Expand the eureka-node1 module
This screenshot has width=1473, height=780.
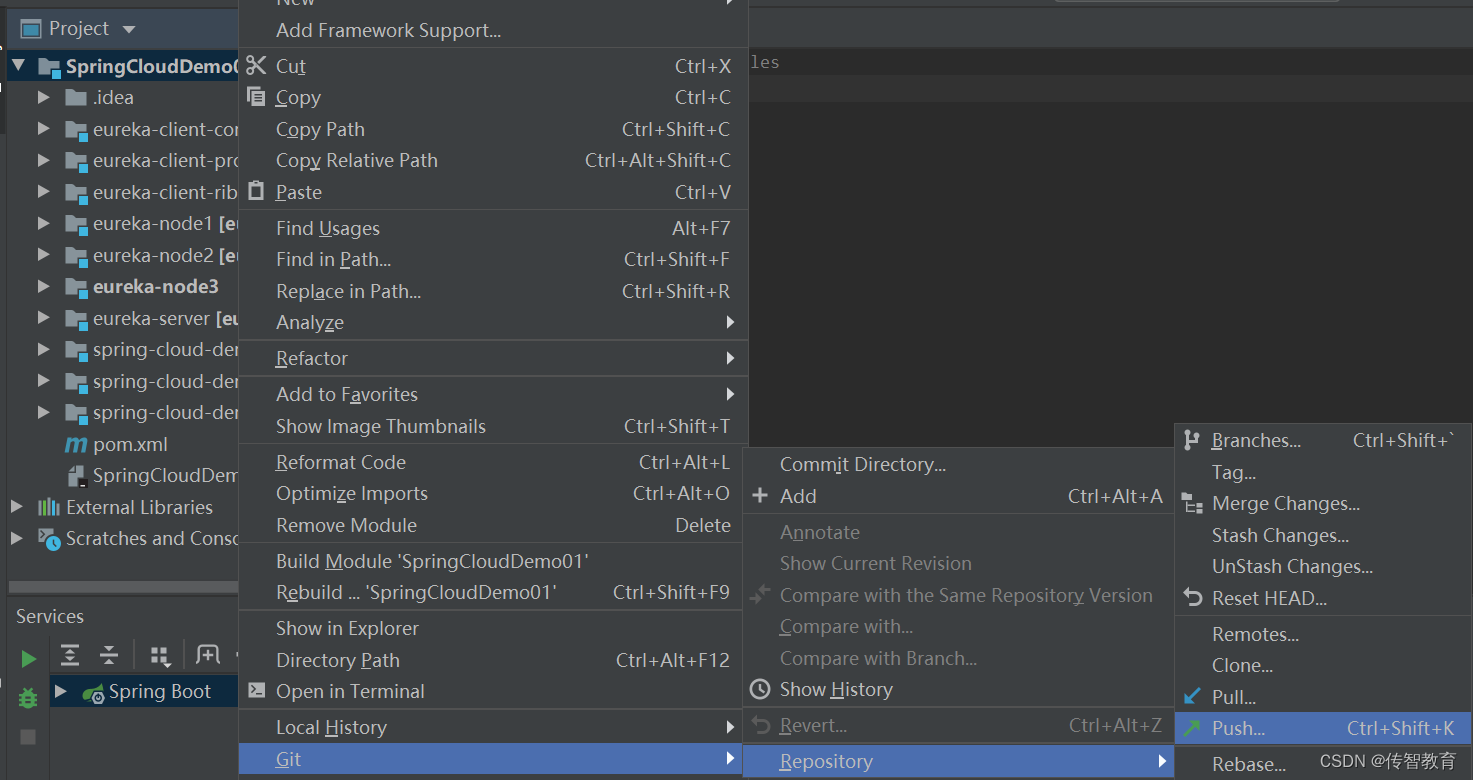[x=43, y=223]
